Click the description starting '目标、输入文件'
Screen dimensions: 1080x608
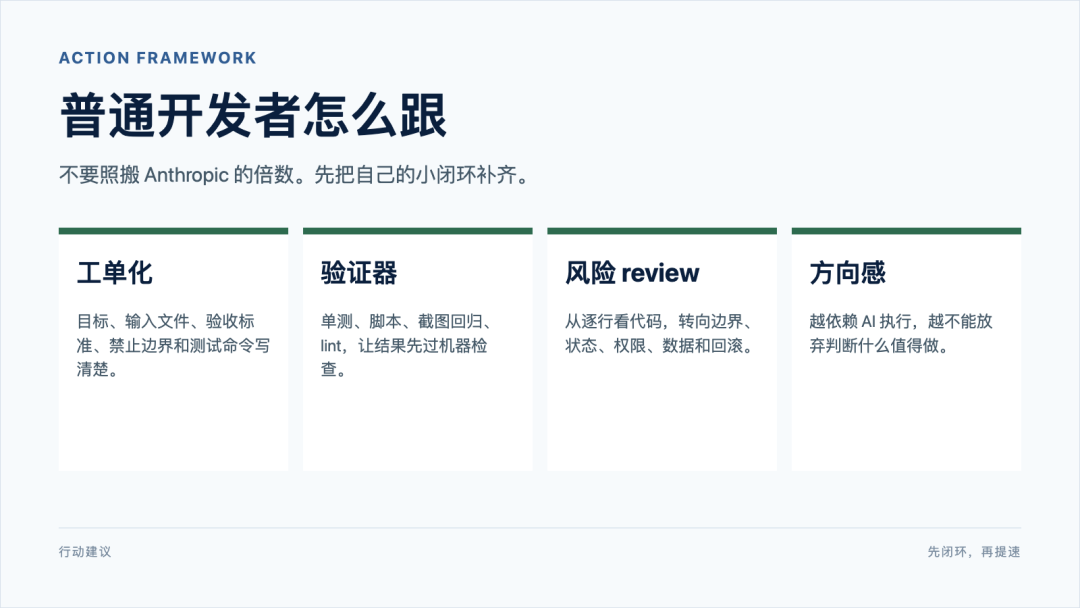tap(173, 345)
